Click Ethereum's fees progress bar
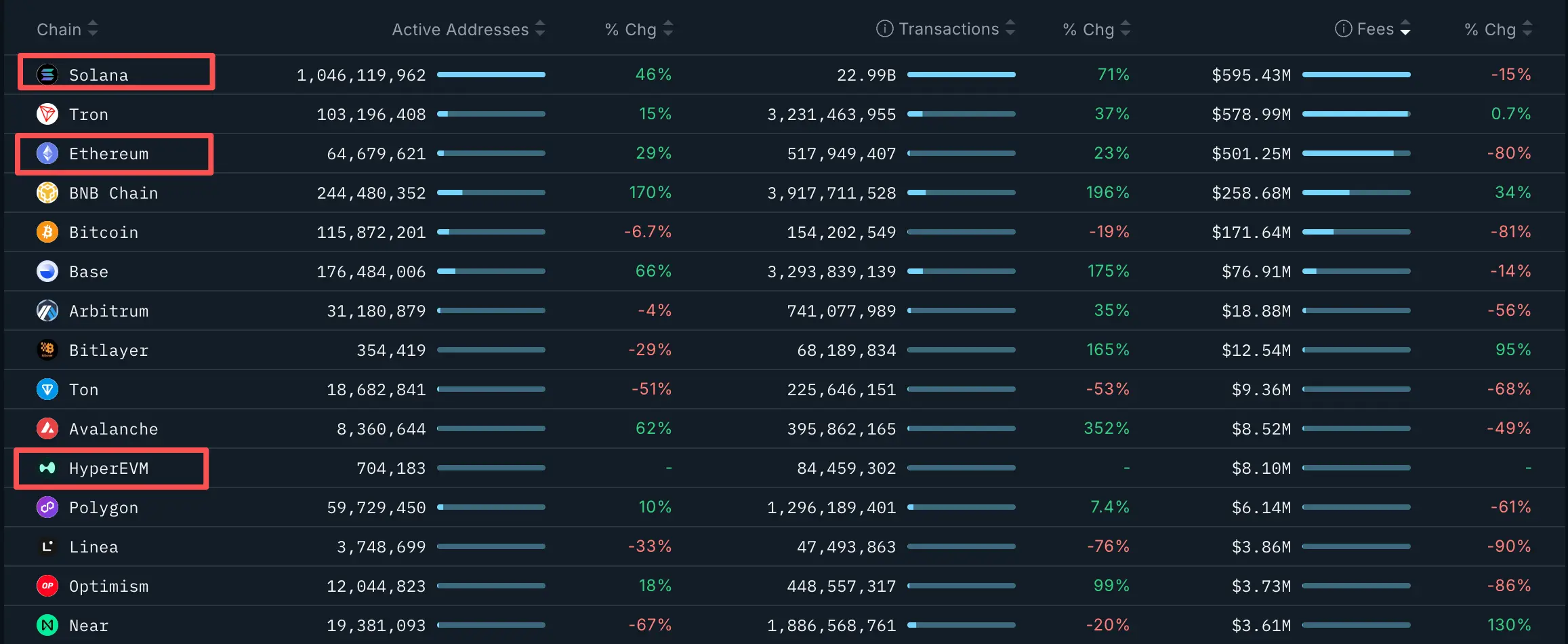 1356,154
